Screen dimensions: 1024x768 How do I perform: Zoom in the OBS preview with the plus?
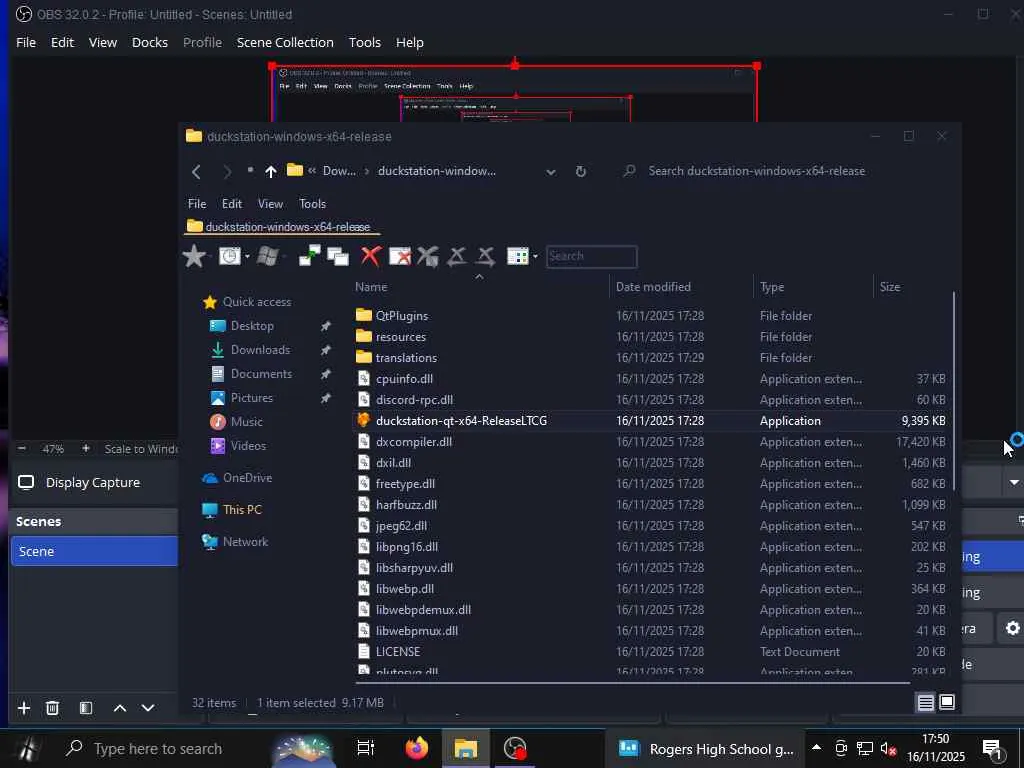(x=86, y=449)
